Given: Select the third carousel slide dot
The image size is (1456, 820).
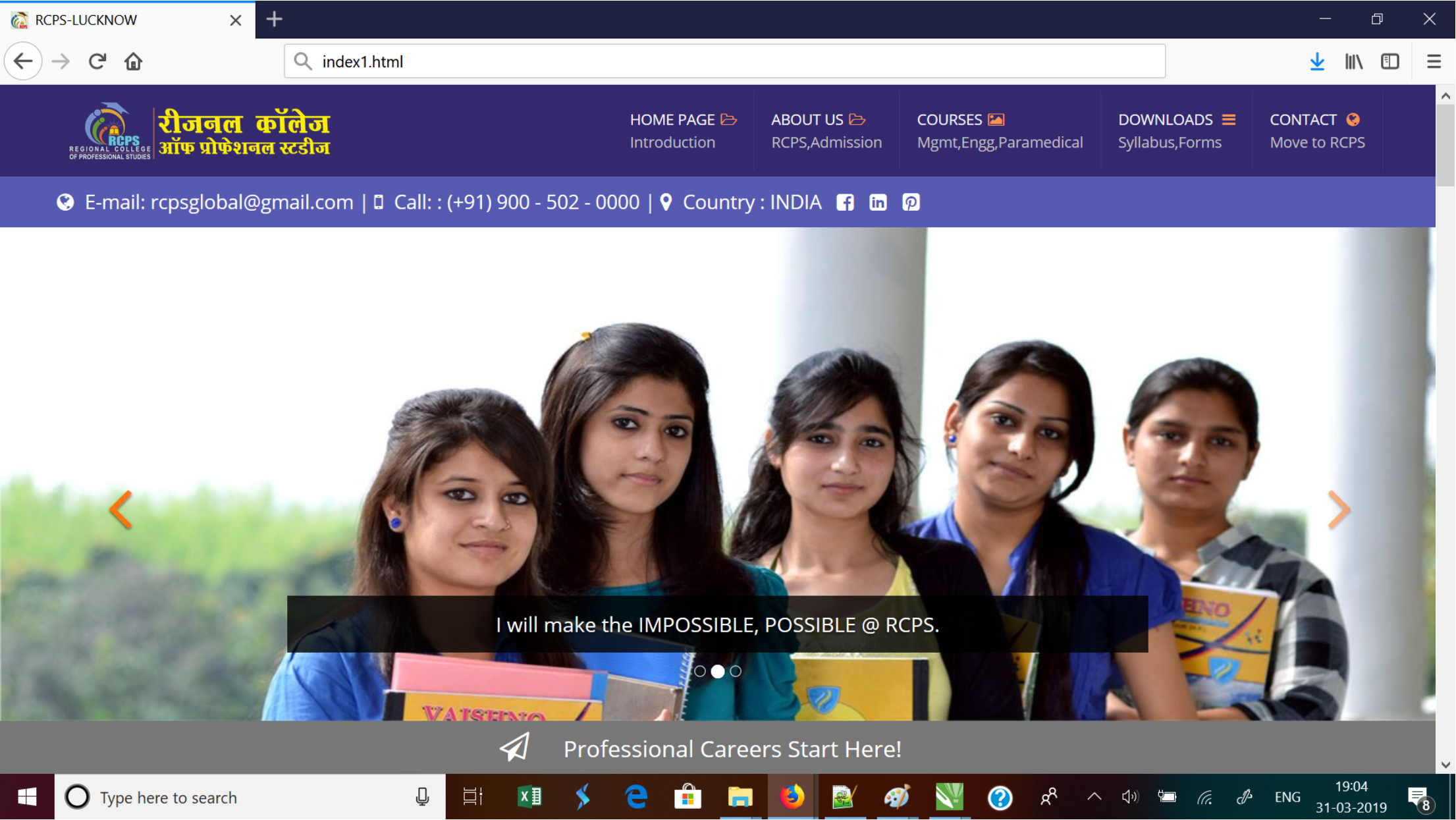Looking at the screenshot, I should (736, 671).
